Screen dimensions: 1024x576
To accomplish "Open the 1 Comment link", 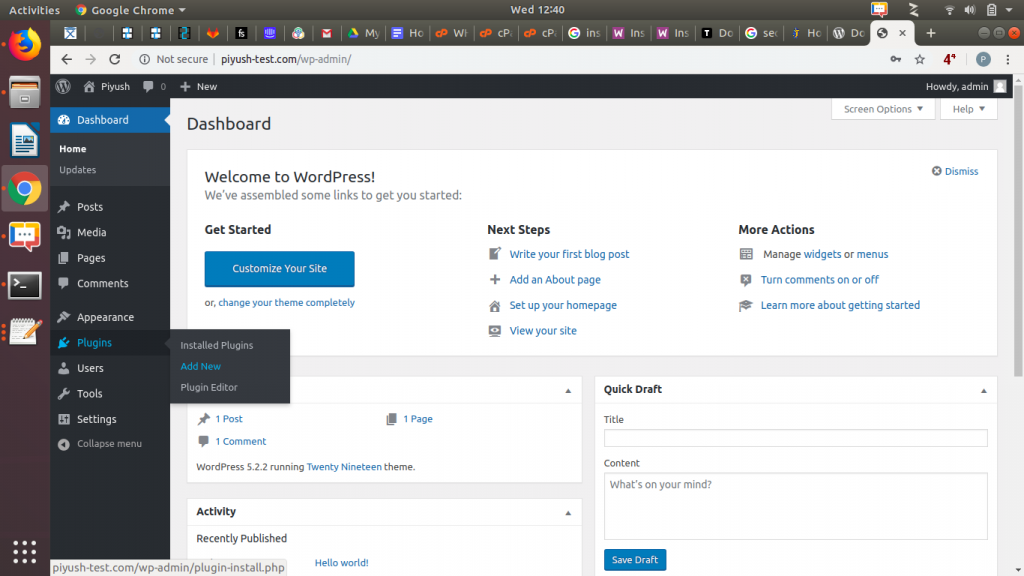I will coord(241,441).
